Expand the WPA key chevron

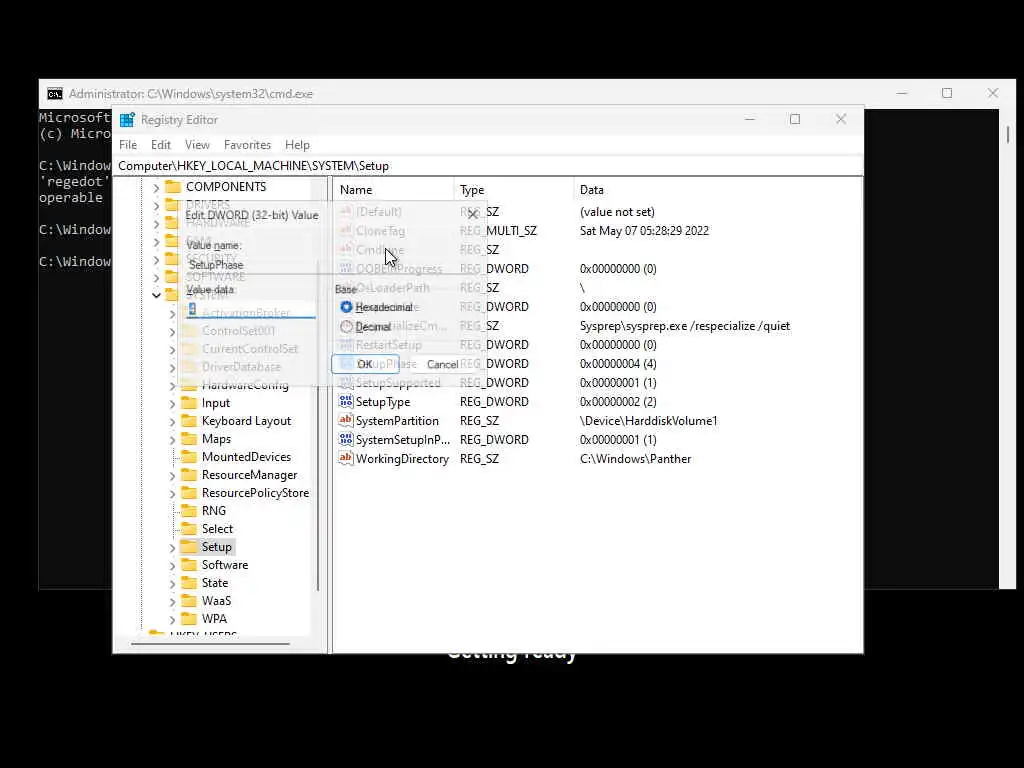click(172, 619)
